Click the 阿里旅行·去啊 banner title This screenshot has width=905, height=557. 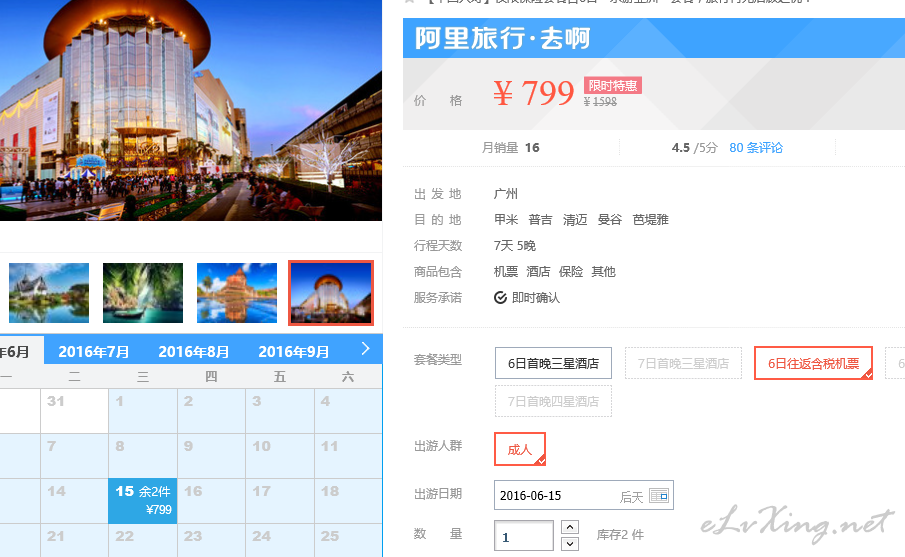[502, 39]
